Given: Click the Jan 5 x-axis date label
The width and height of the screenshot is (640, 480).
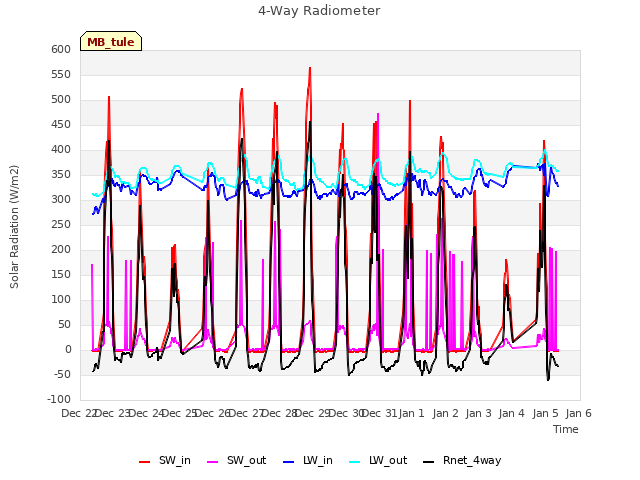Looking at the screenshot, I should tap(545, 413).
